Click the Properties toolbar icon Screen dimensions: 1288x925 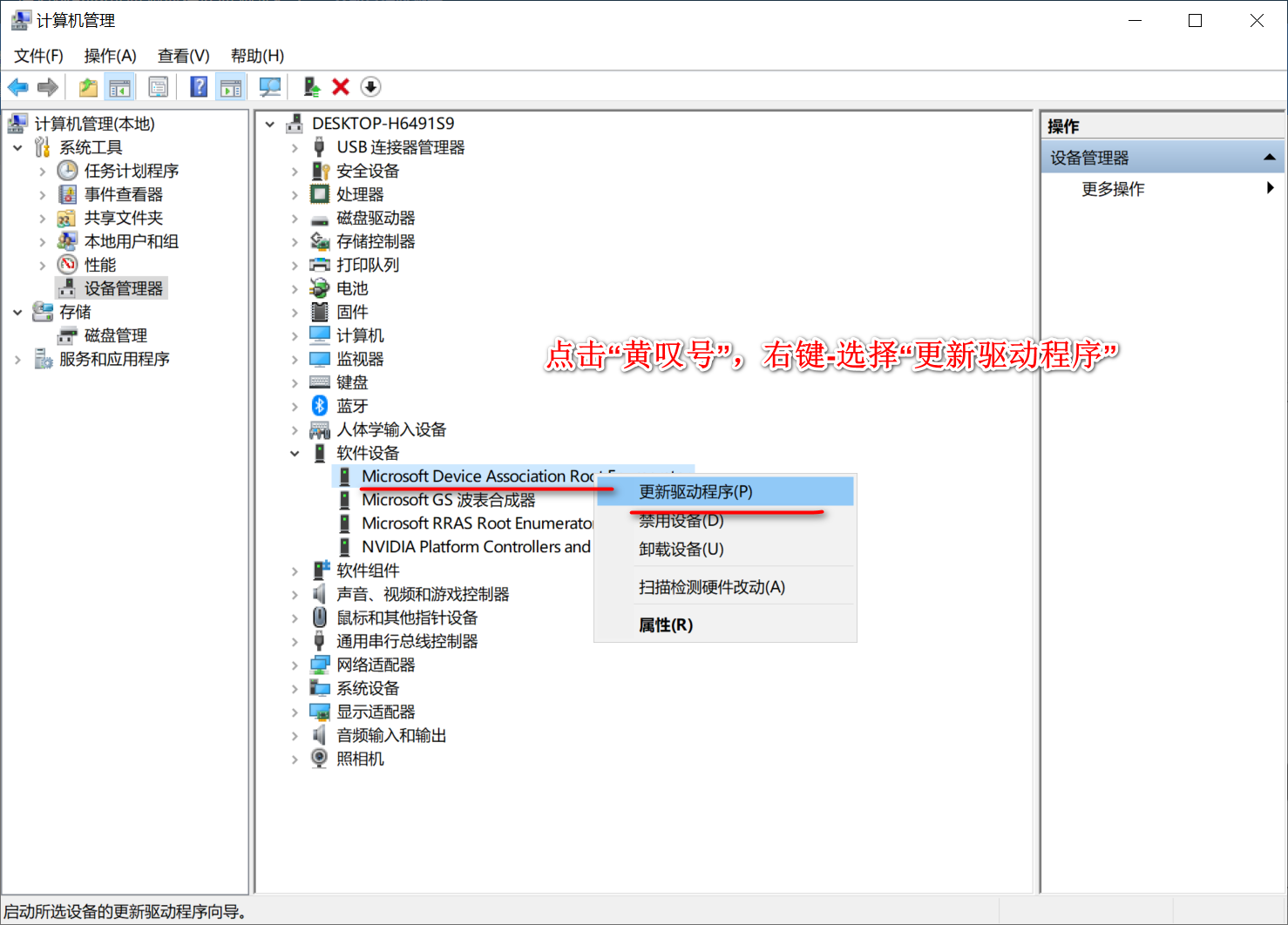[x=159, y=87]
